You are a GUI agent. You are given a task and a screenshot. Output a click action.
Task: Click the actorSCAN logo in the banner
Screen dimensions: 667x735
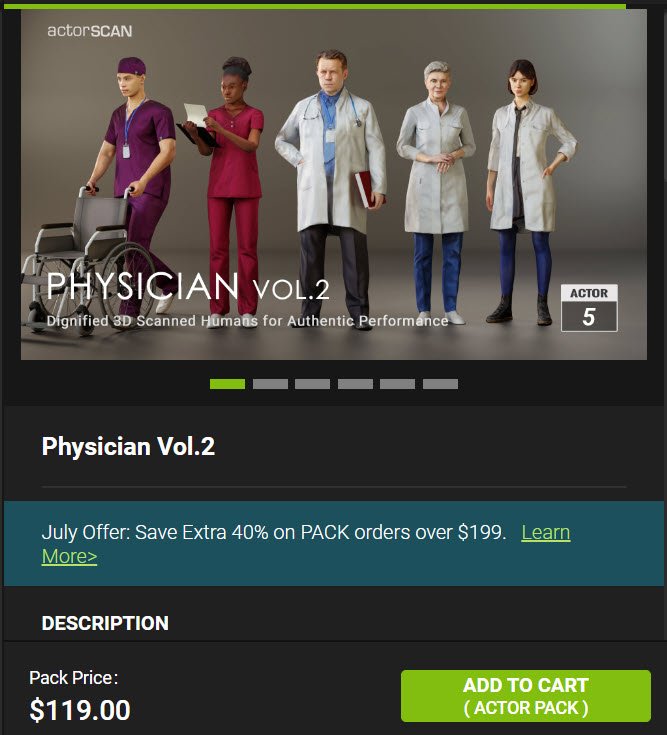click(x=90, y=31)
